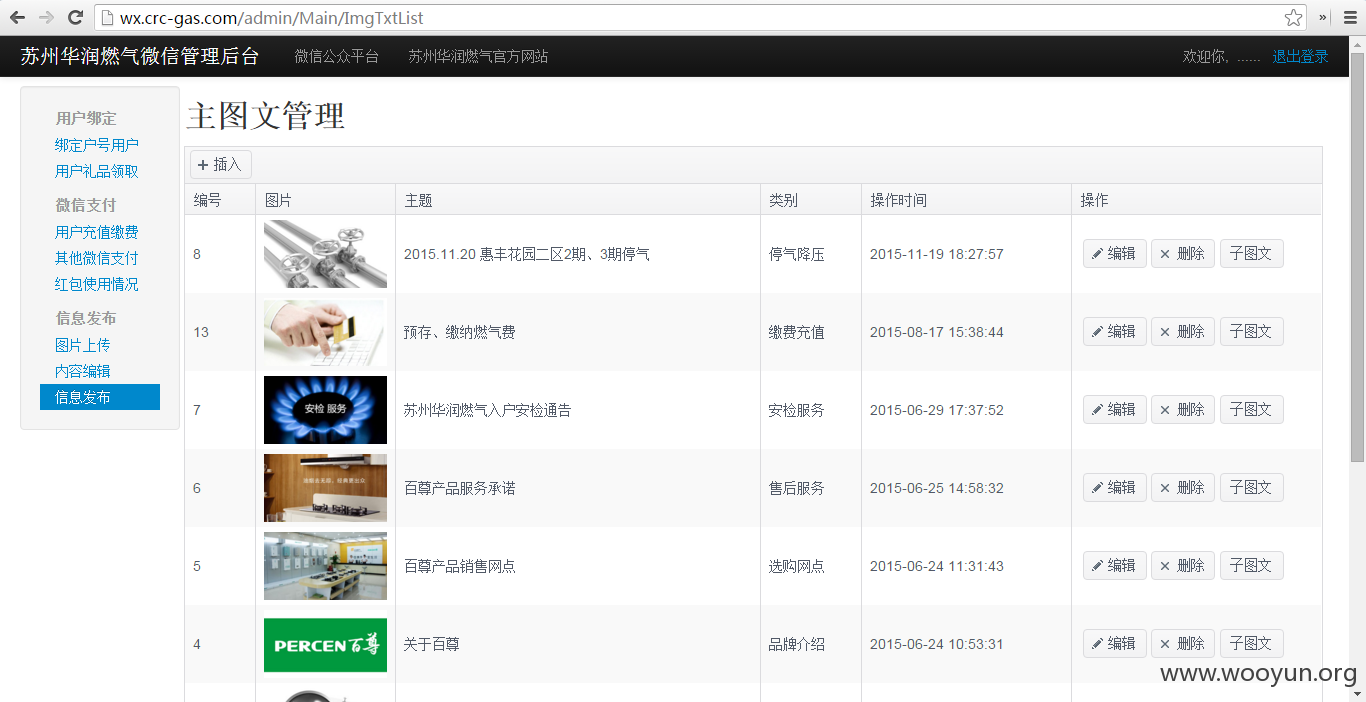1366x702 pixels.
Task: Reload the page with refresh icon
Action: tap(75, 17)
